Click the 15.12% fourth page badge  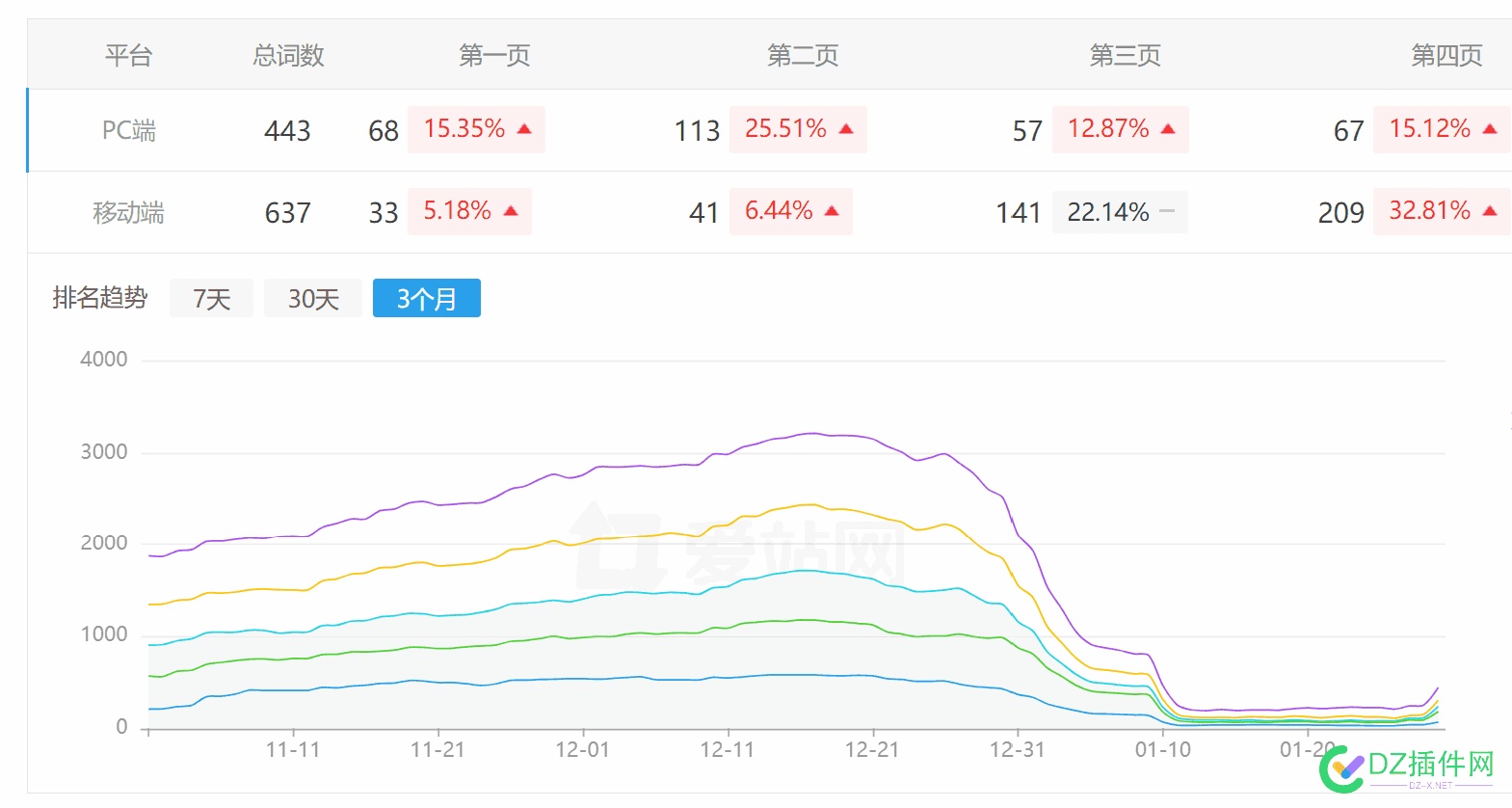[x=1442, y=129]
